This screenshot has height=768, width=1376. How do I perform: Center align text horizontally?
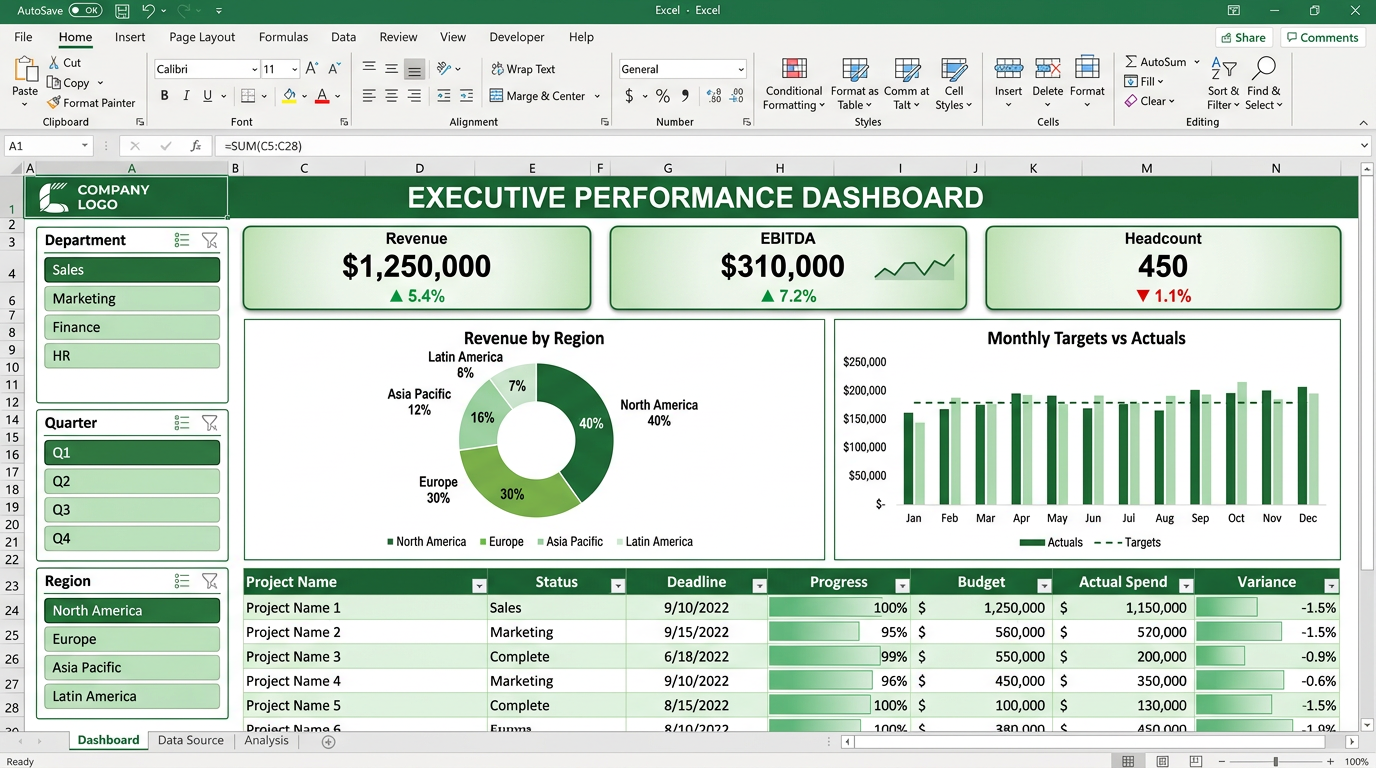pyautogui.click(x=391, y=96)
